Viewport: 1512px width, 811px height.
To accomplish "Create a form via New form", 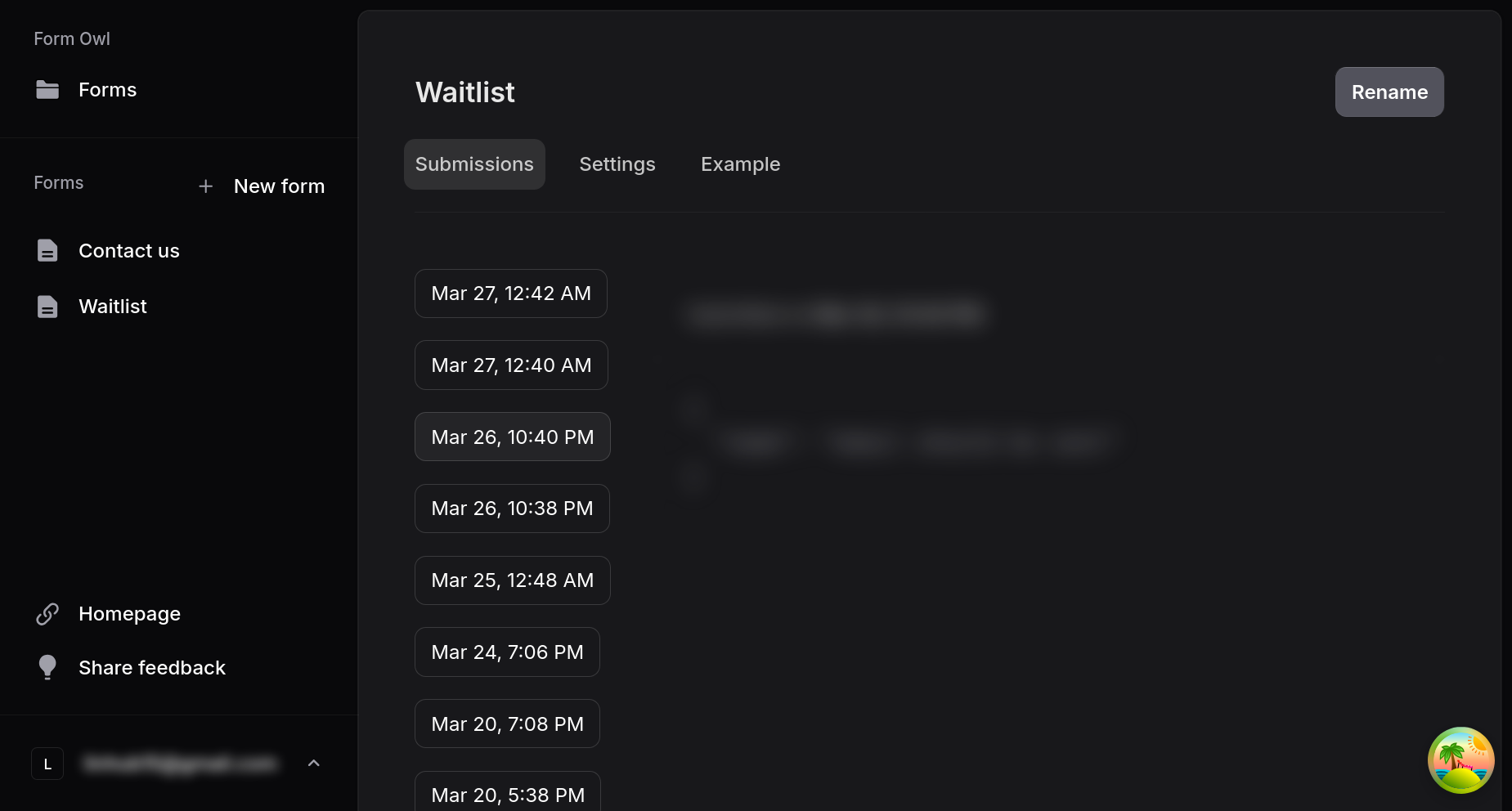I will click(279, 186).
